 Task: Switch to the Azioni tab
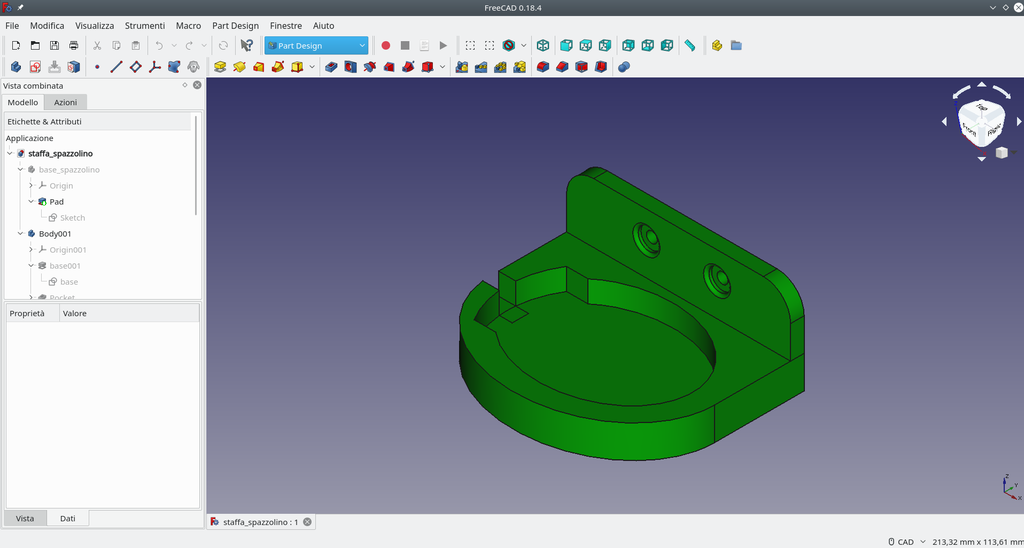[65, 102]
